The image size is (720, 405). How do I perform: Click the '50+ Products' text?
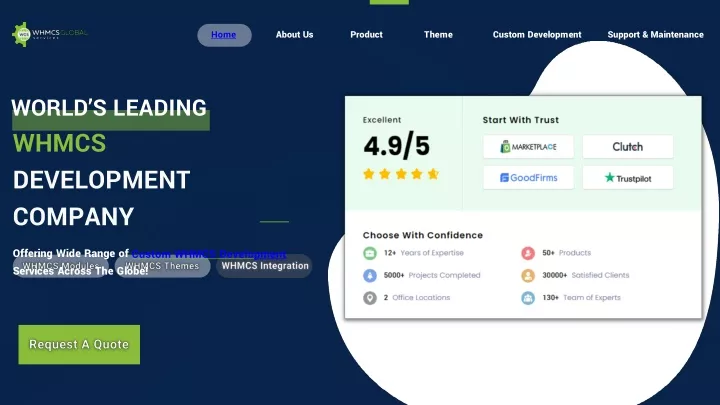(567, 253)
